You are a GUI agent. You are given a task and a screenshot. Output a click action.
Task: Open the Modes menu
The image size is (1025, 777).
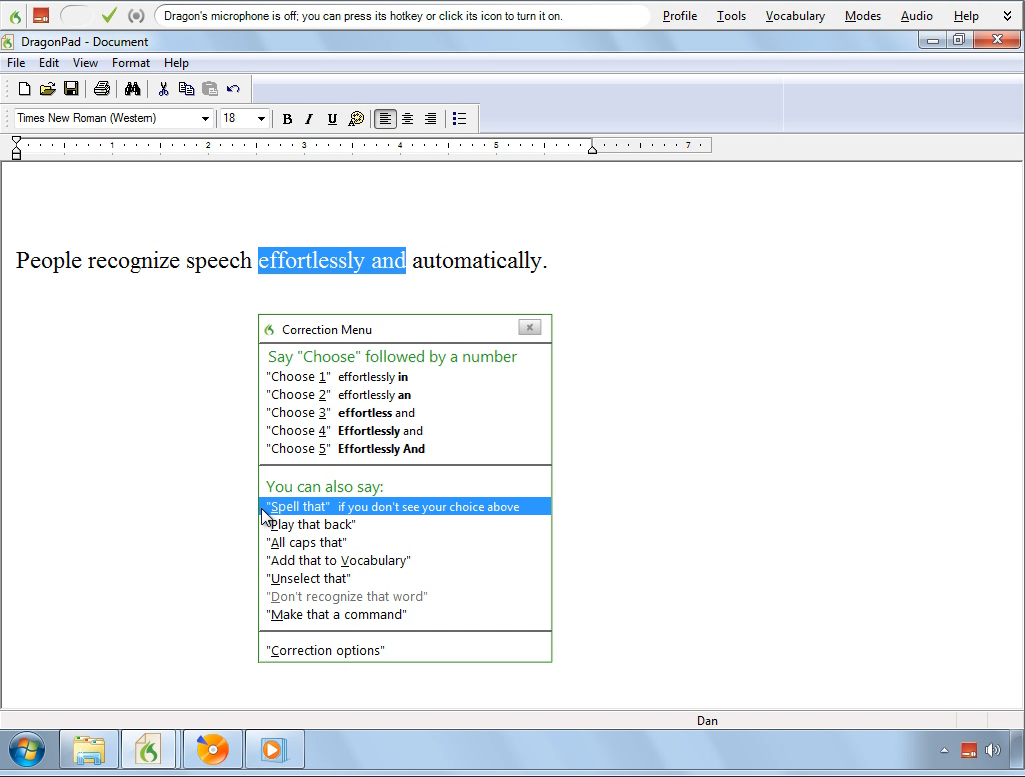pyautogui.click(x=863, y=16)
